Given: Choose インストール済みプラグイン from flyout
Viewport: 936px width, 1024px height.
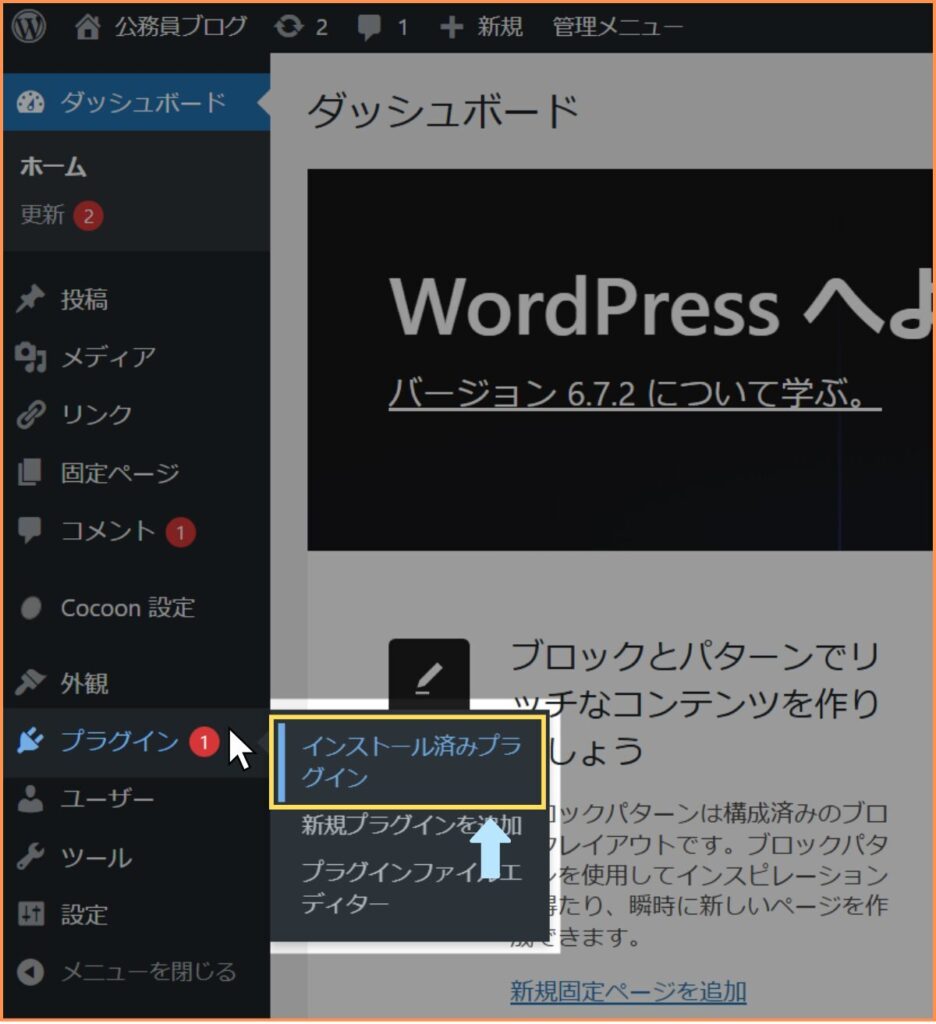Looking at the screenshot, I should pos(411,761).
